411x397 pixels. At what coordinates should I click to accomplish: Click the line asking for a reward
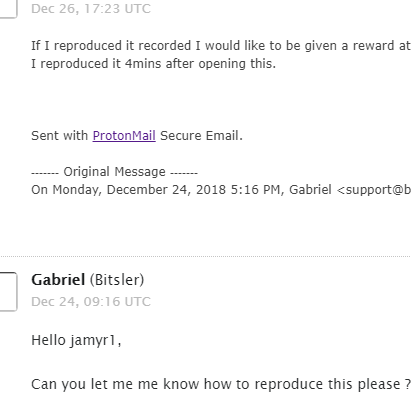tap(221, 46)
